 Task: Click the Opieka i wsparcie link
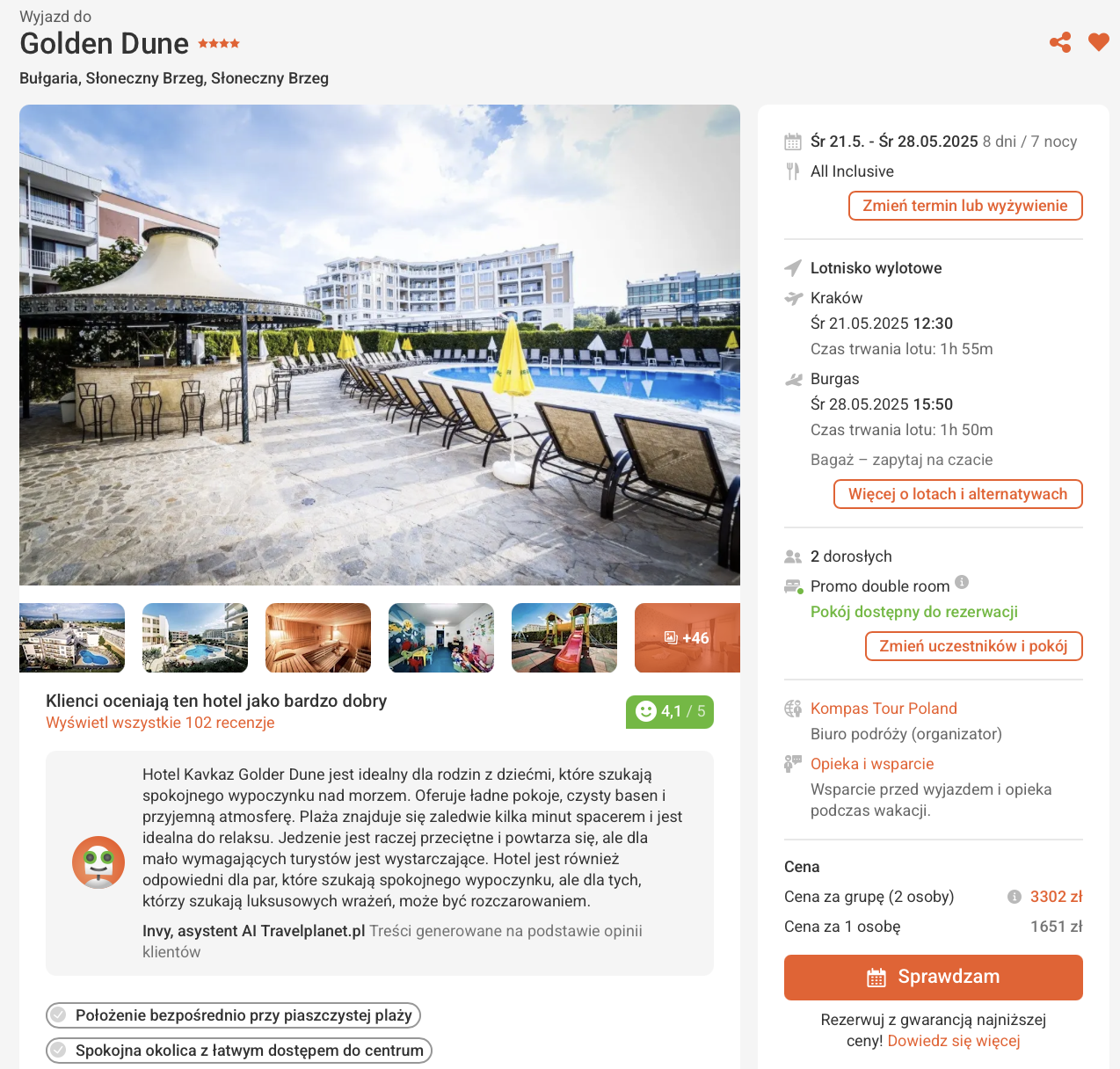[872, 764]
